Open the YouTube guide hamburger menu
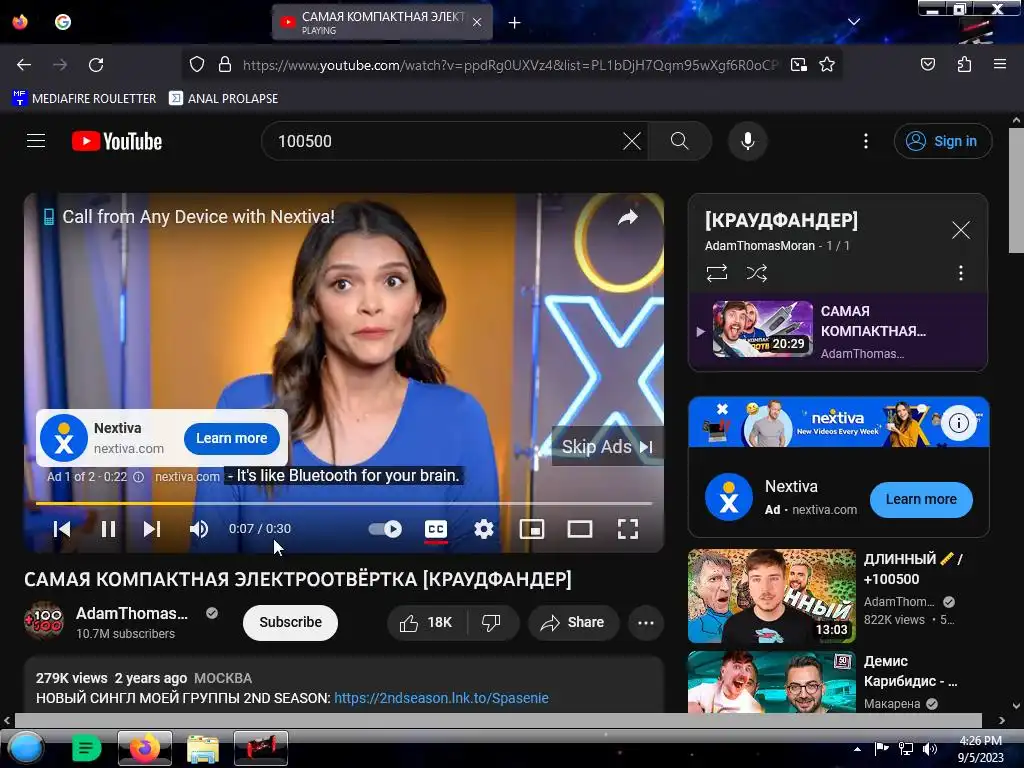The image size is (1024, 768). click(x=36, y=141)
